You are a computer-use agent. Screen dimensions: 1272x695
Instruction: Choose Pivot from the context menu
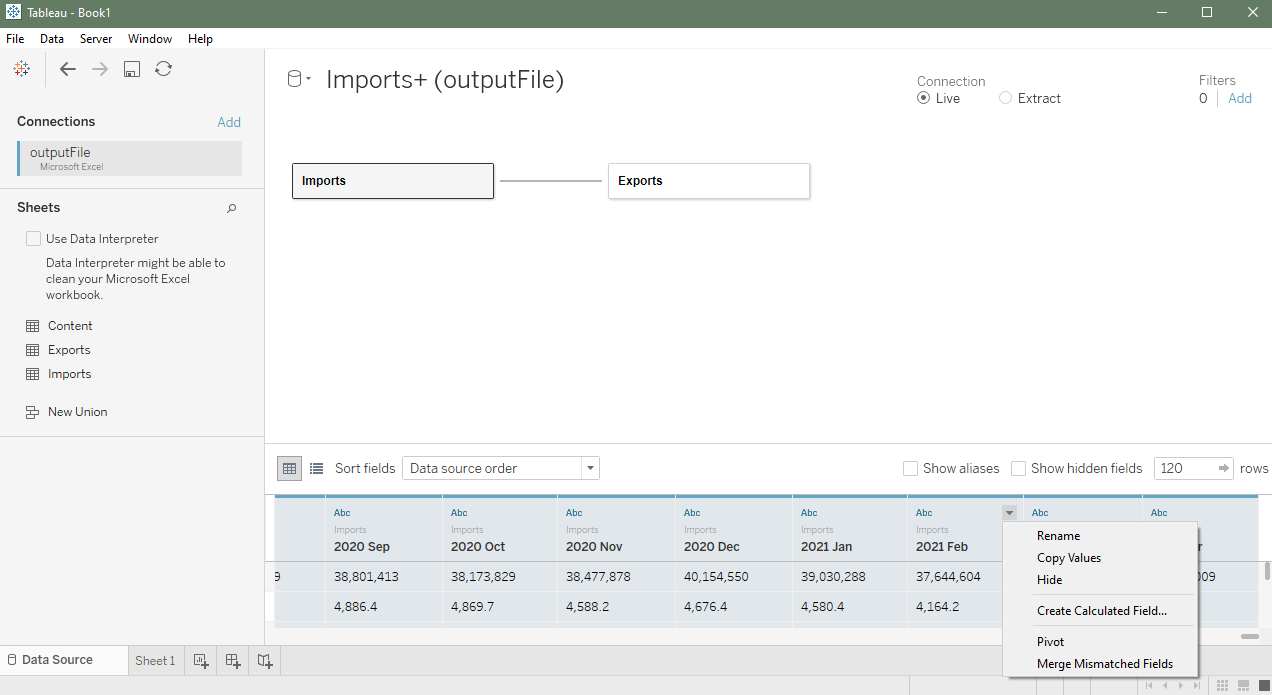pos(1050,642)
